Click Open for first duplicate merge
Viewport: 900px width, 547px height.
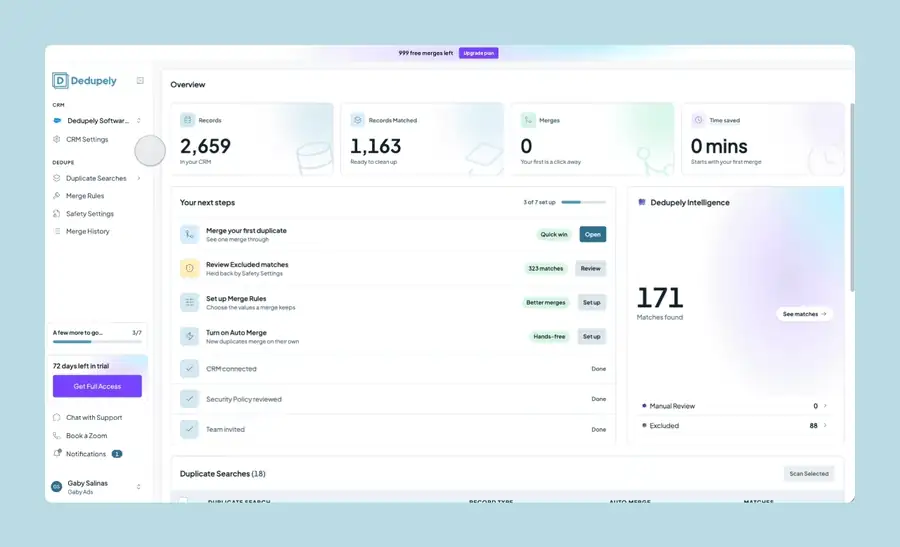[x=592, y=234]
